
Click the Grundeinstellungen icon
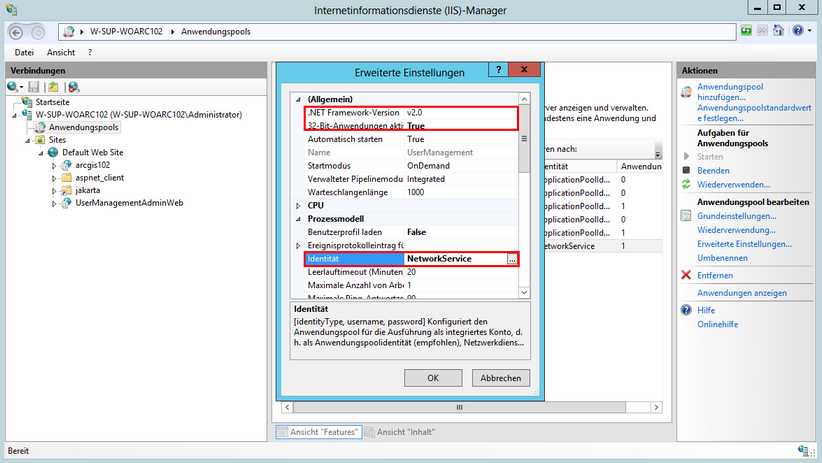pos(686,216)
